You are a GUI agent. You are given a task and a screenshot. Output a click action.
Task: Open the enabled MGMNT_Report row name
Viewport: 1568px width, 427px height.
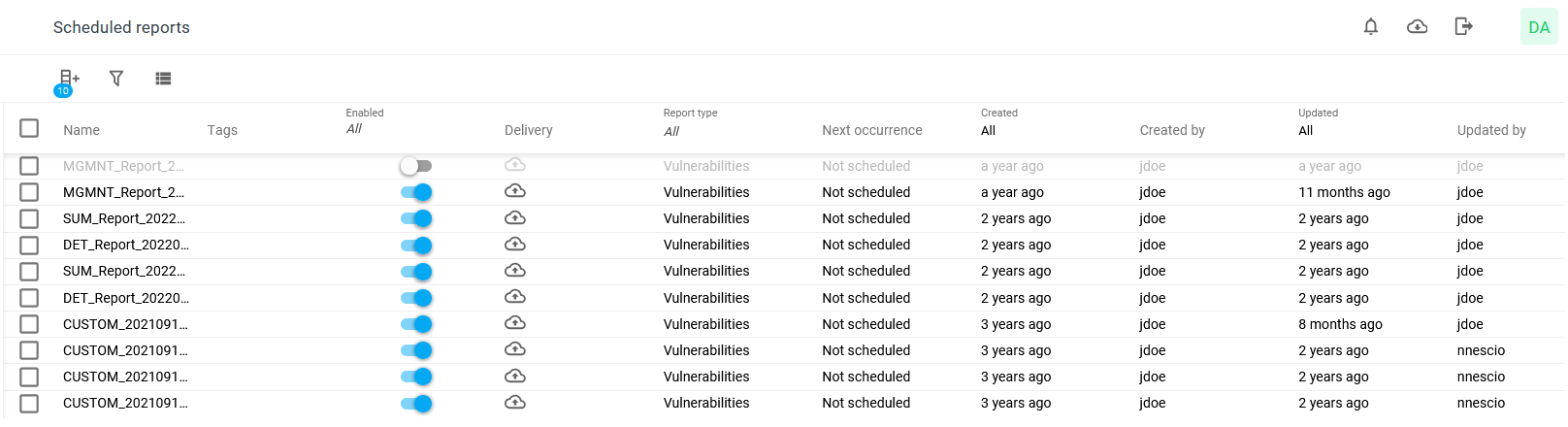tap(123, 192)
